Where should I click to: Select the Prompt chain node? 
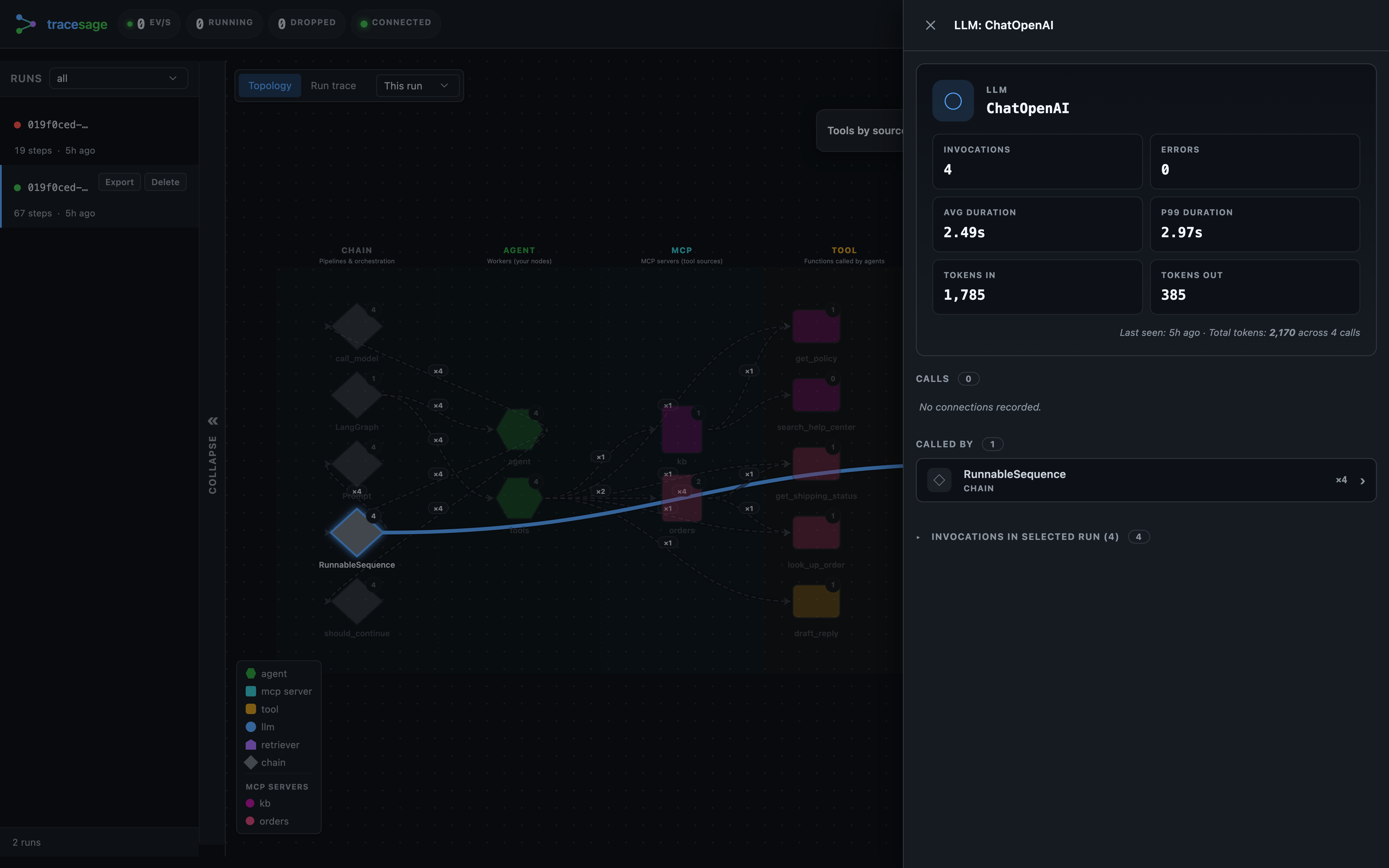click(x=357, y=463)
